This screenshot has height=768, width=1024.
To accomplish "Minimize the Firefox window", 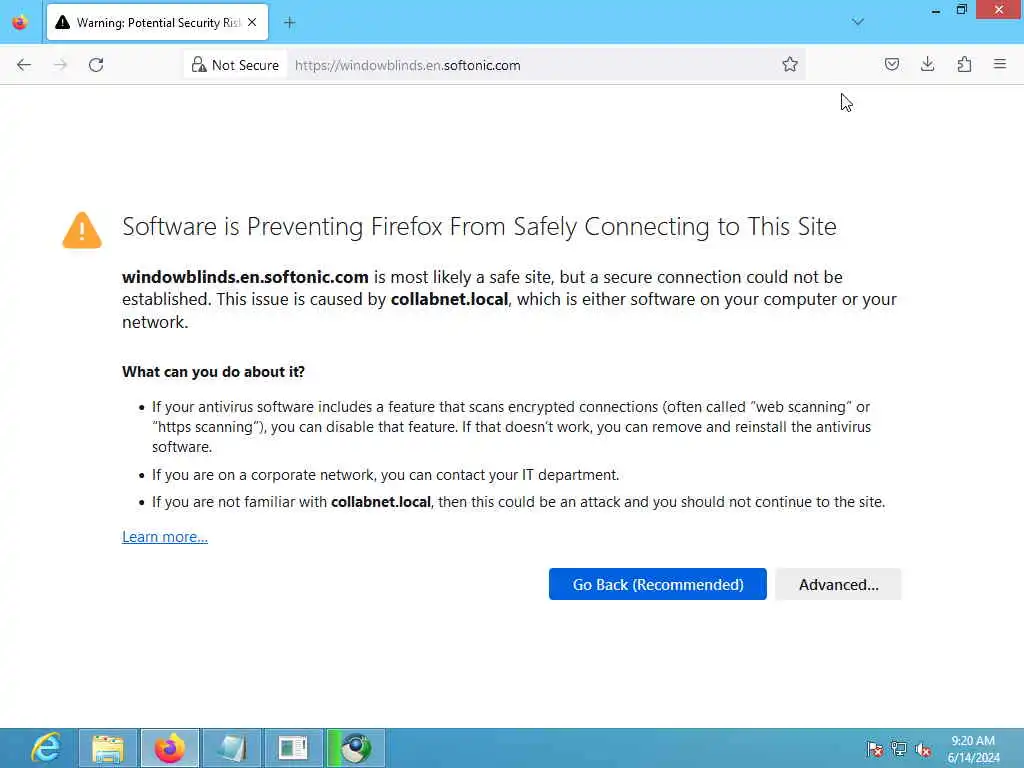I will click(x=936, y=10).
